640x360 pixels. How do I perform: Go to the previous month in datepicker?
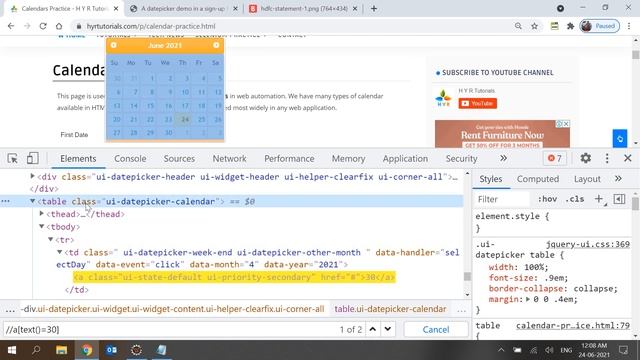pyautogui.click(x=113, y=45)
